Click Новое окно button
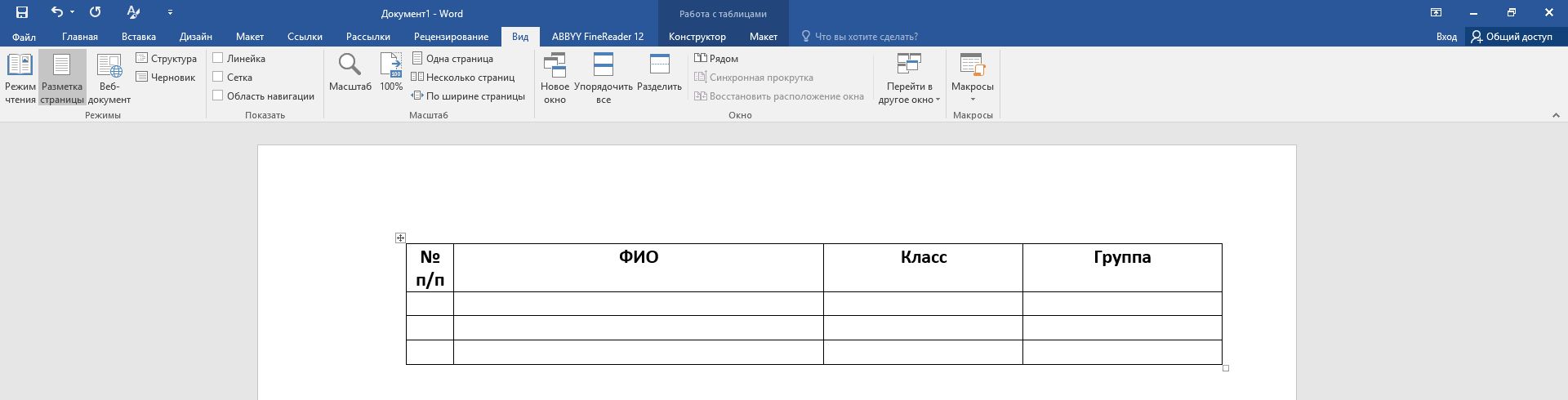This screenshot has height=400, width=1568. click(555, 79)
